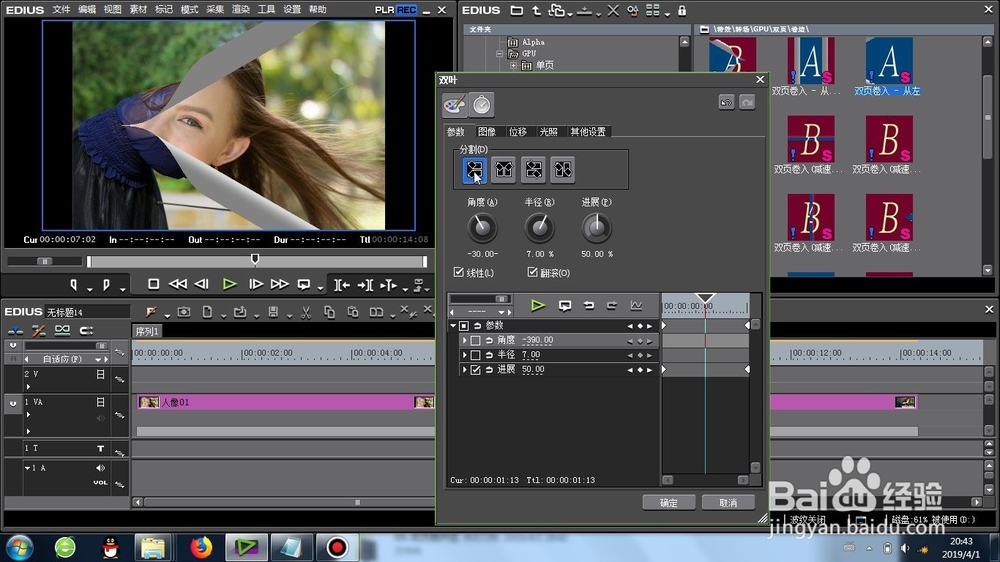Click the scissors cut icon in timeline toolbar
Image resolution: width=1000 pixels, height=562 pixels.
305,312
